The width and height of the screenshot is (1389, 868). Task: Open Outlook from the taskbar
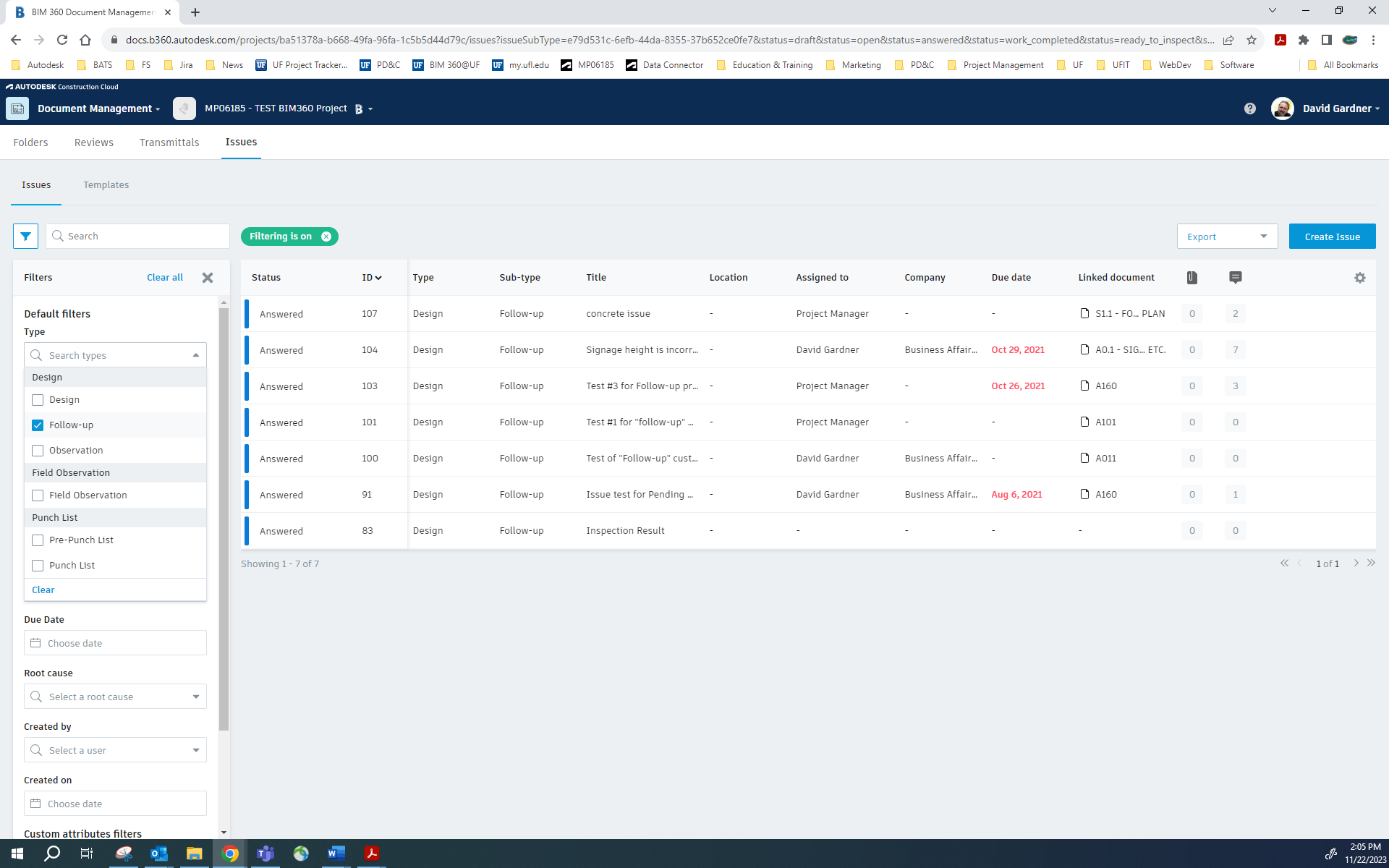tap(159, 854)
